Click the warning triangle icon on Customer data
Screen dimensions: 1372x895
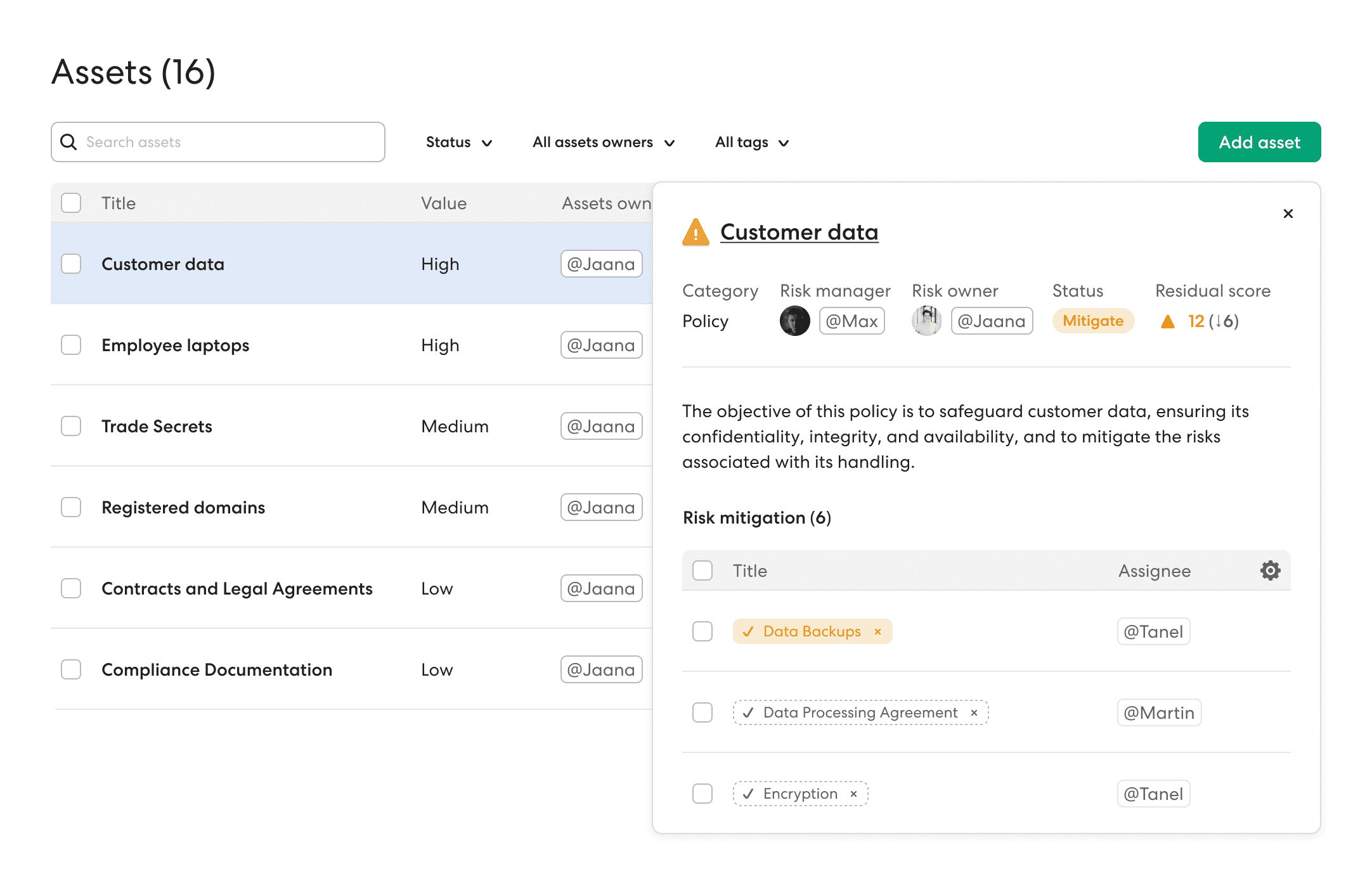click(694, 232)
